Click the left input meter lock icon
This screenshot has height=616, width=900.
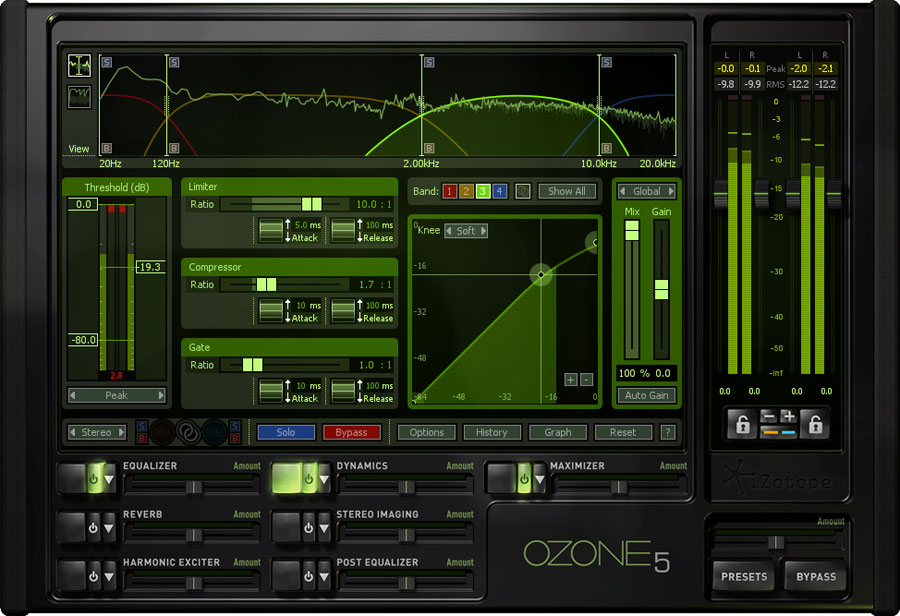pos(742,425)
